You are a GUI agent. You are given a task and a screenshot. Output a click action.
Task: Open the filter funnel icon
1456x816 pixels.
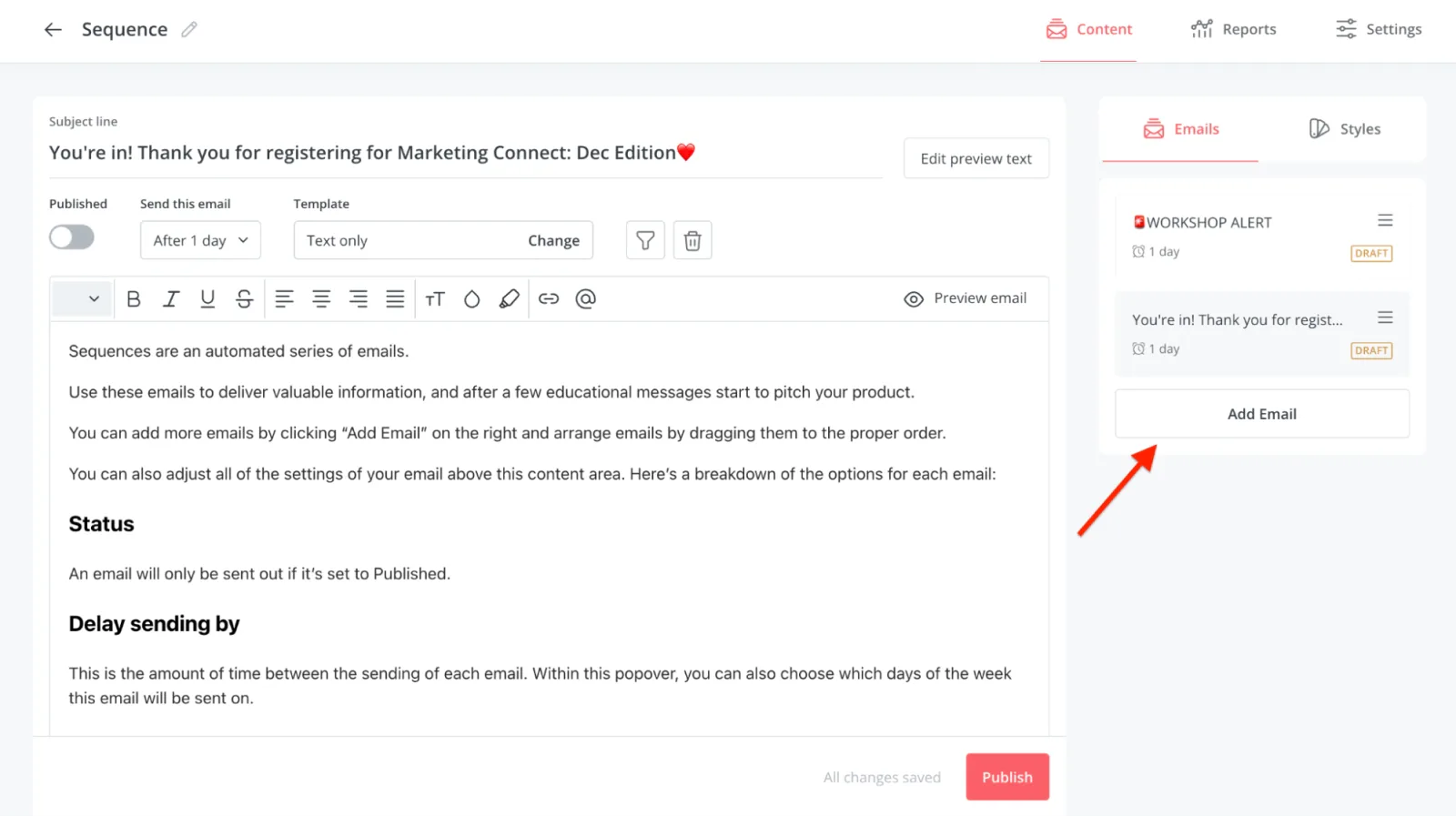[645, 241]
